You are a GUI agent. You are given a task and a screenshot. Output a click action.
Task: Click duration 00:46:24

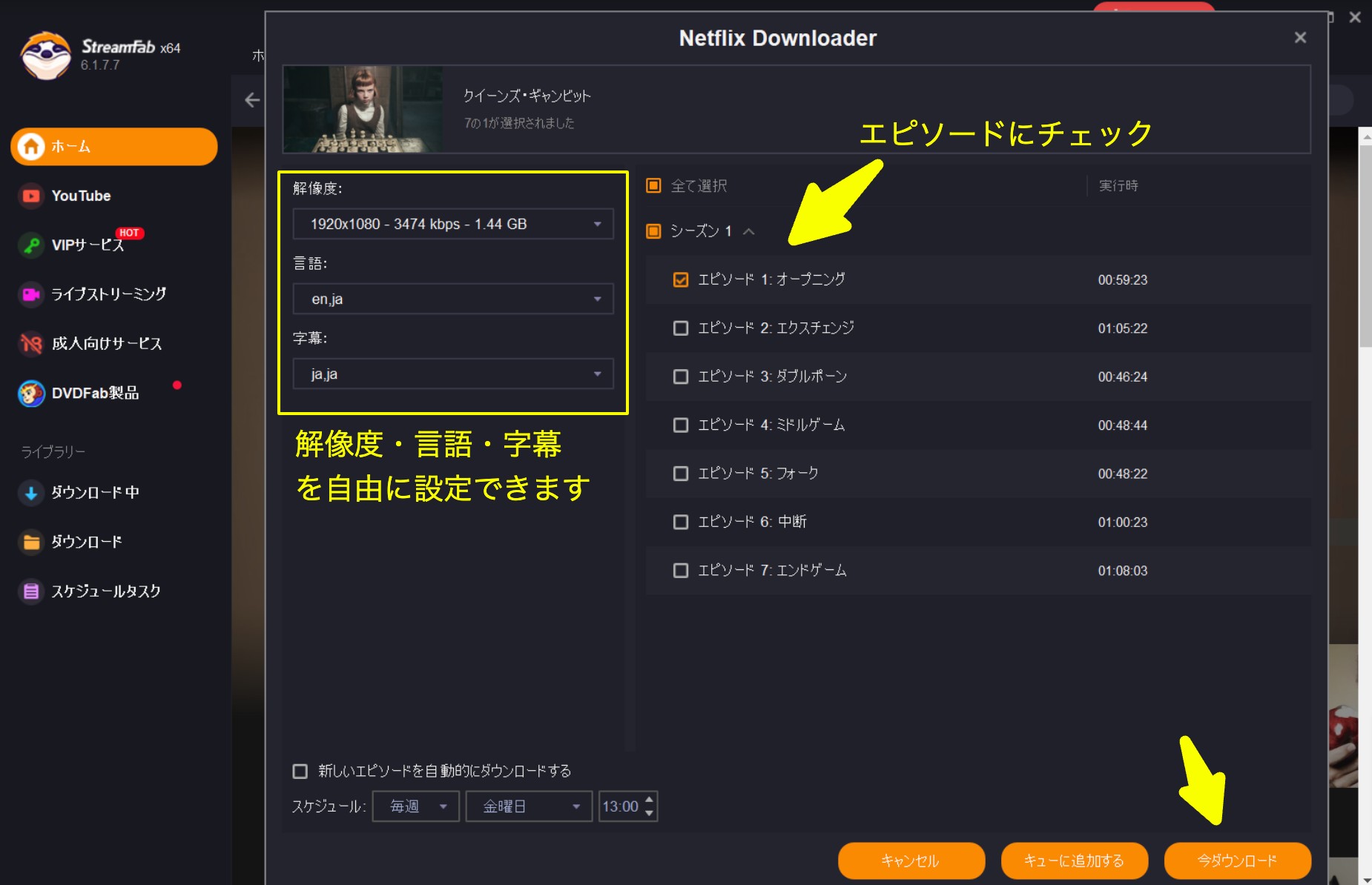[x=1122, y=377]
